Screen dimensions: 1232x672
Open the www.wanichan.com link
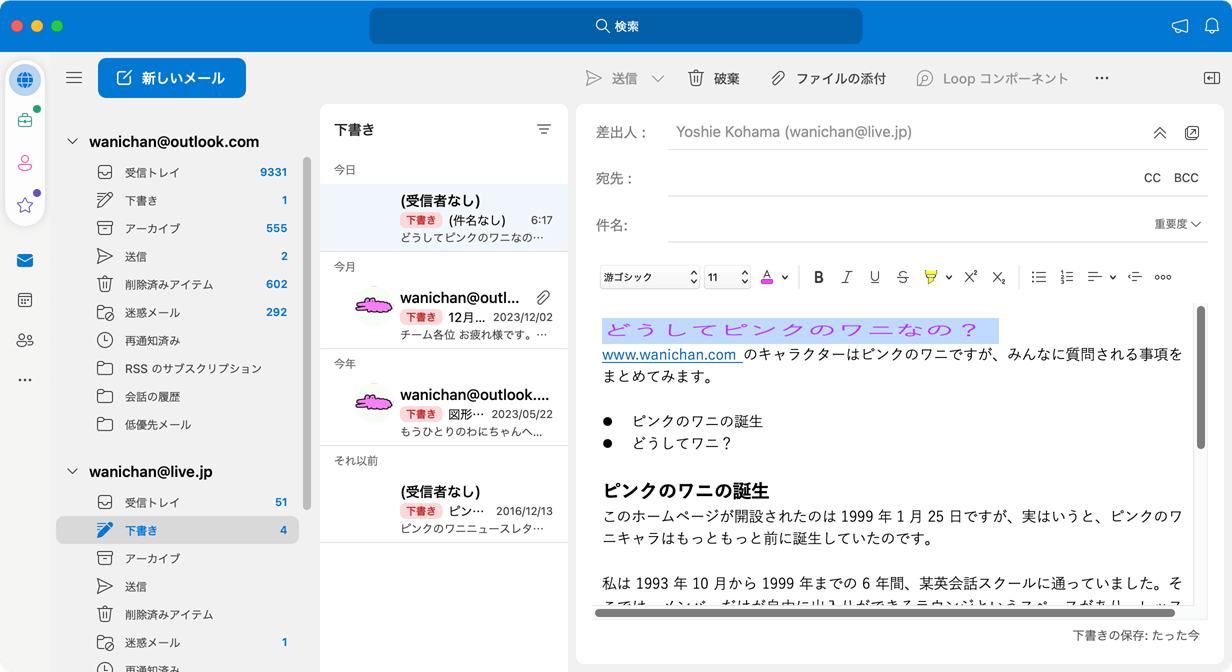tap(669, 354)
